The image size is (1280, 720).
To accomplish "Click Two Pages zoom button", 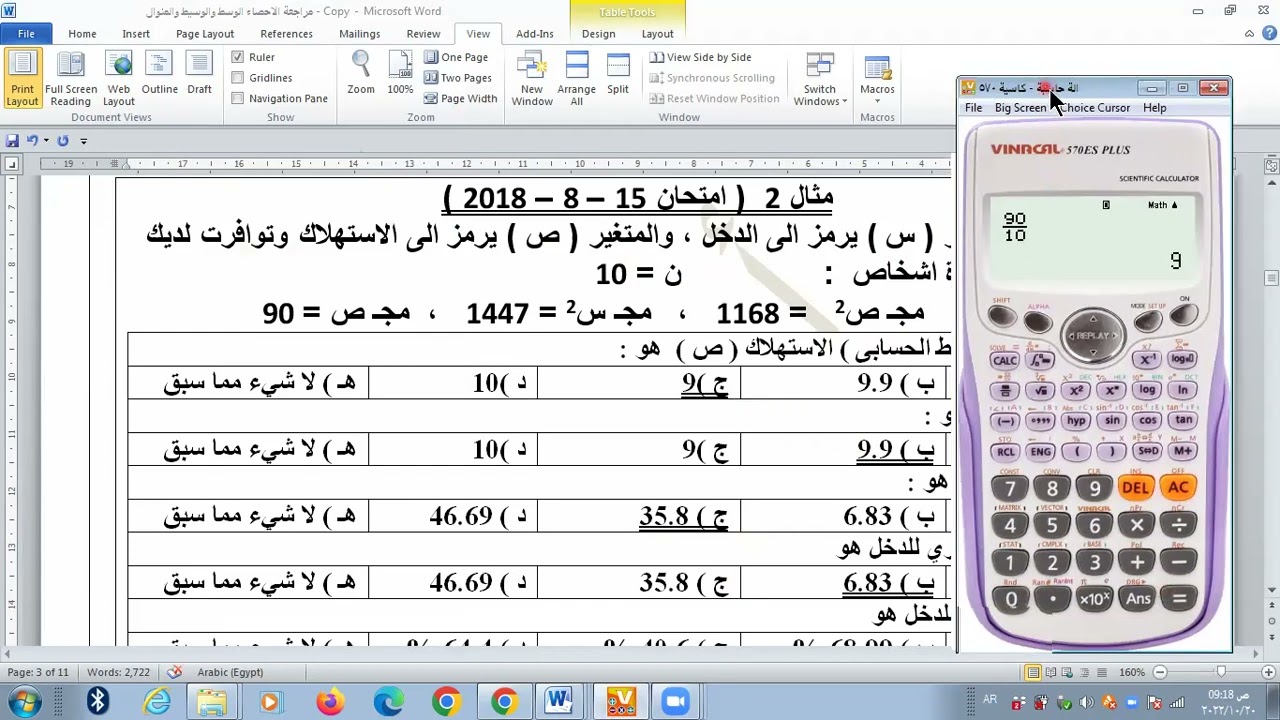I will pyautogui.click(x=458, y=78).
